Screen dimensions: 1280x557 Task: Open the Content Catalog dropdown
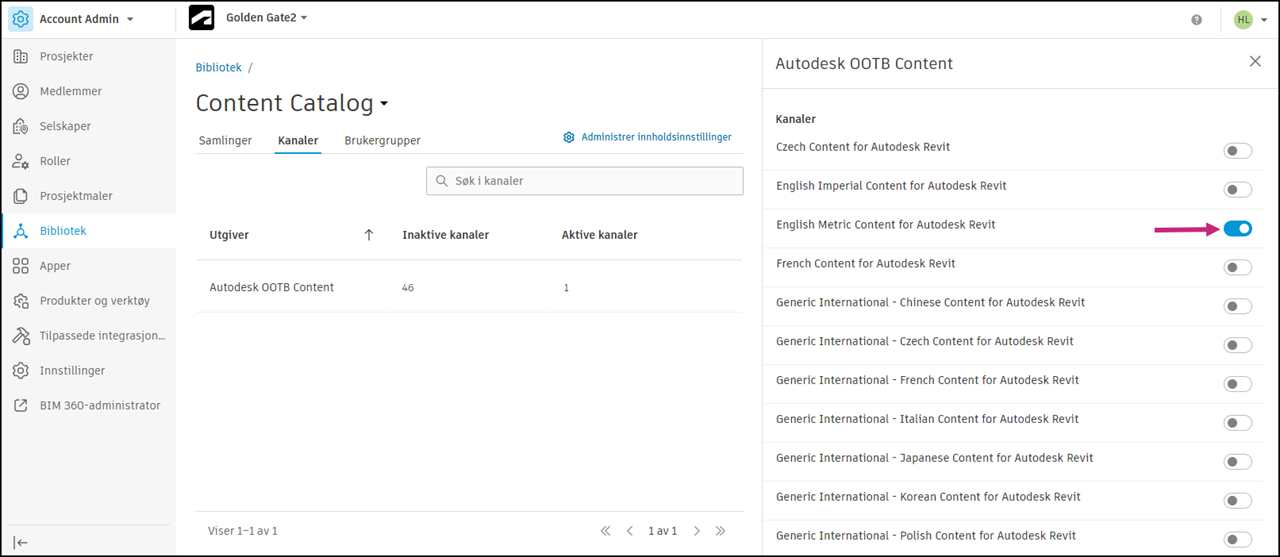pyautogui.click(x=384, y=104)
